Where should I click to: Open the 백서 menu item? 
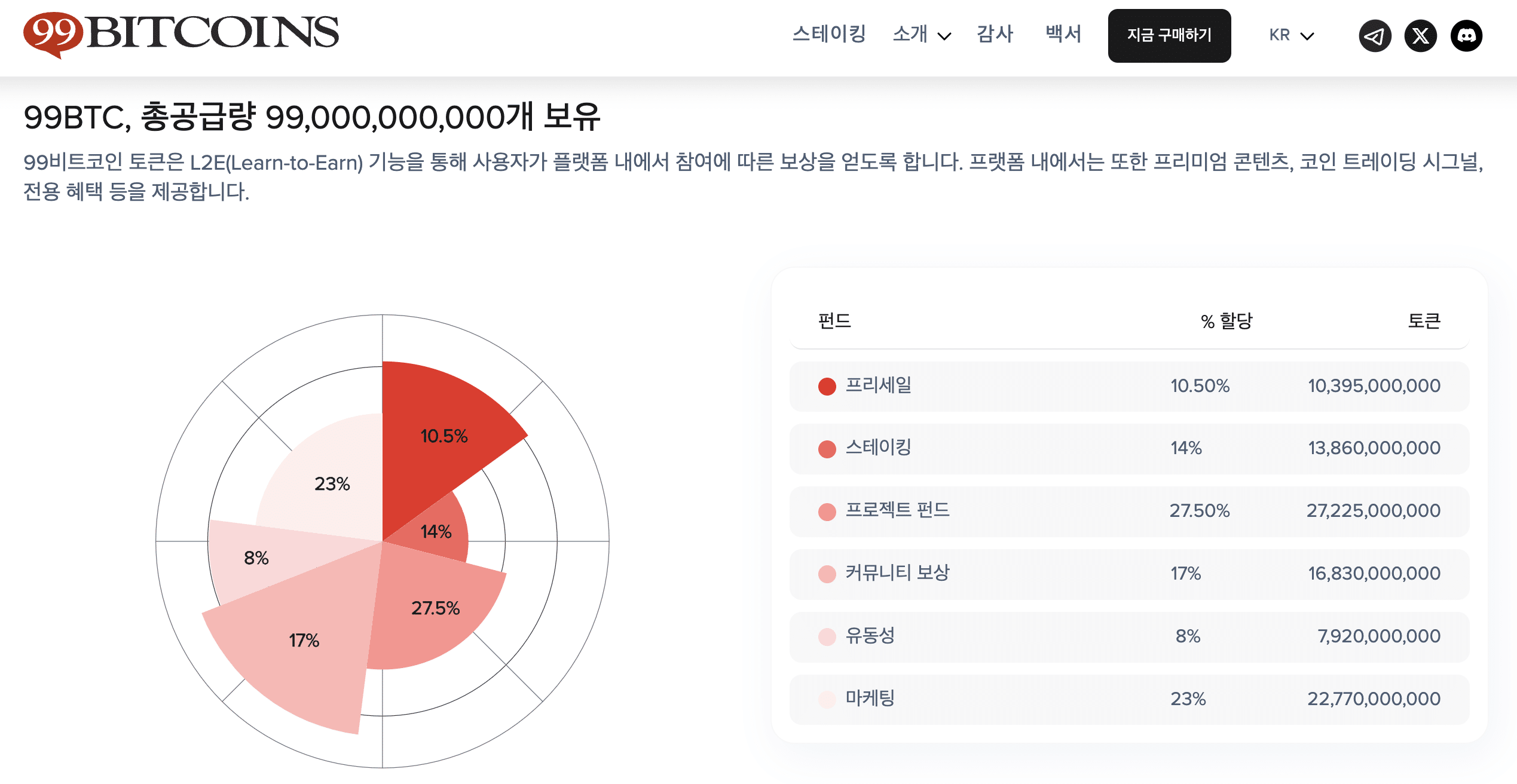pyautogui.click(x=1063, y=34)
